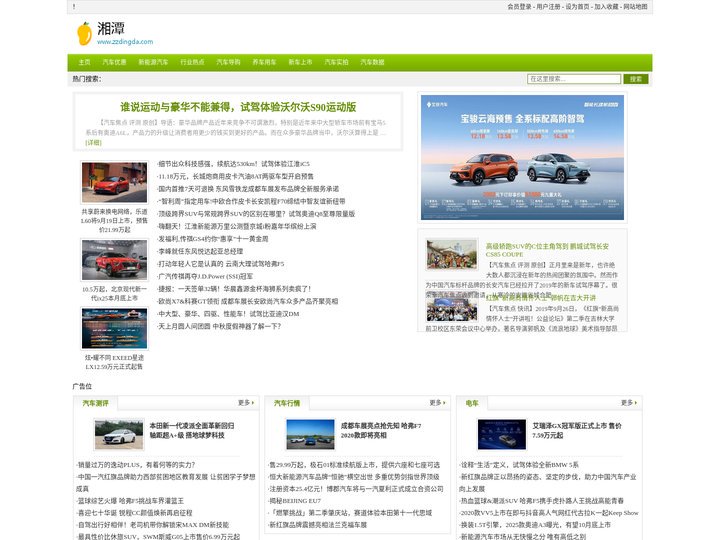Open article 本田新一代凌派全面革新回归
The image size is (720, 540).
coord(192,431)
